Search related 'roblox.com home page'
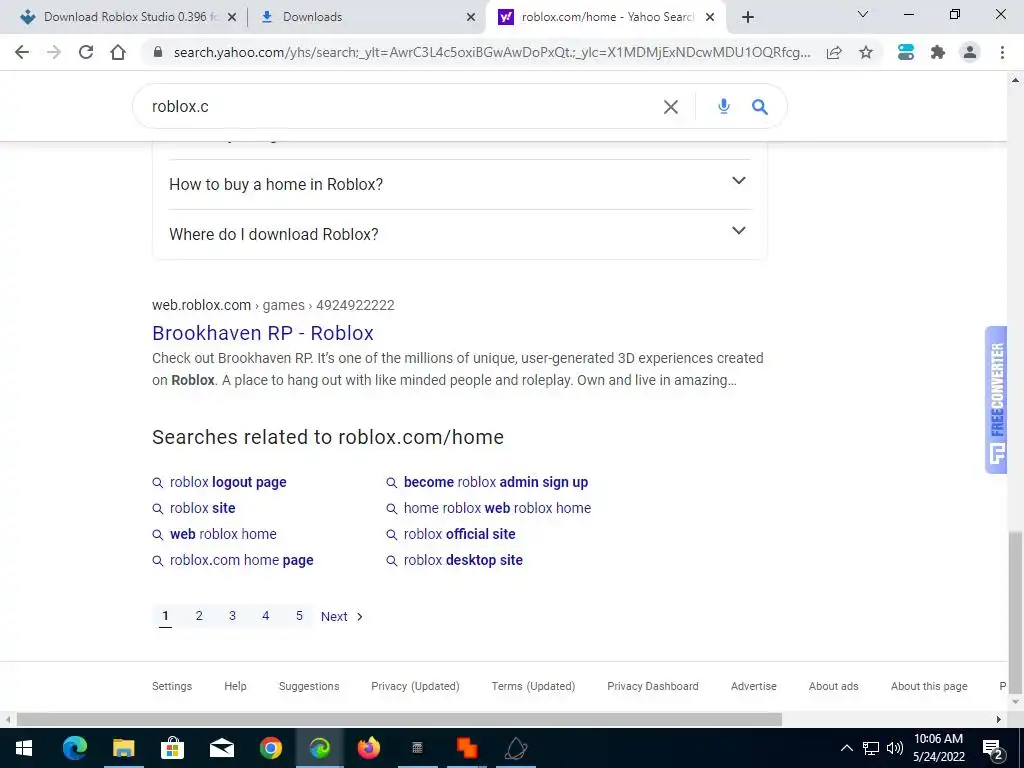Viewport: 1024px width, 768px height. (241, 560)
